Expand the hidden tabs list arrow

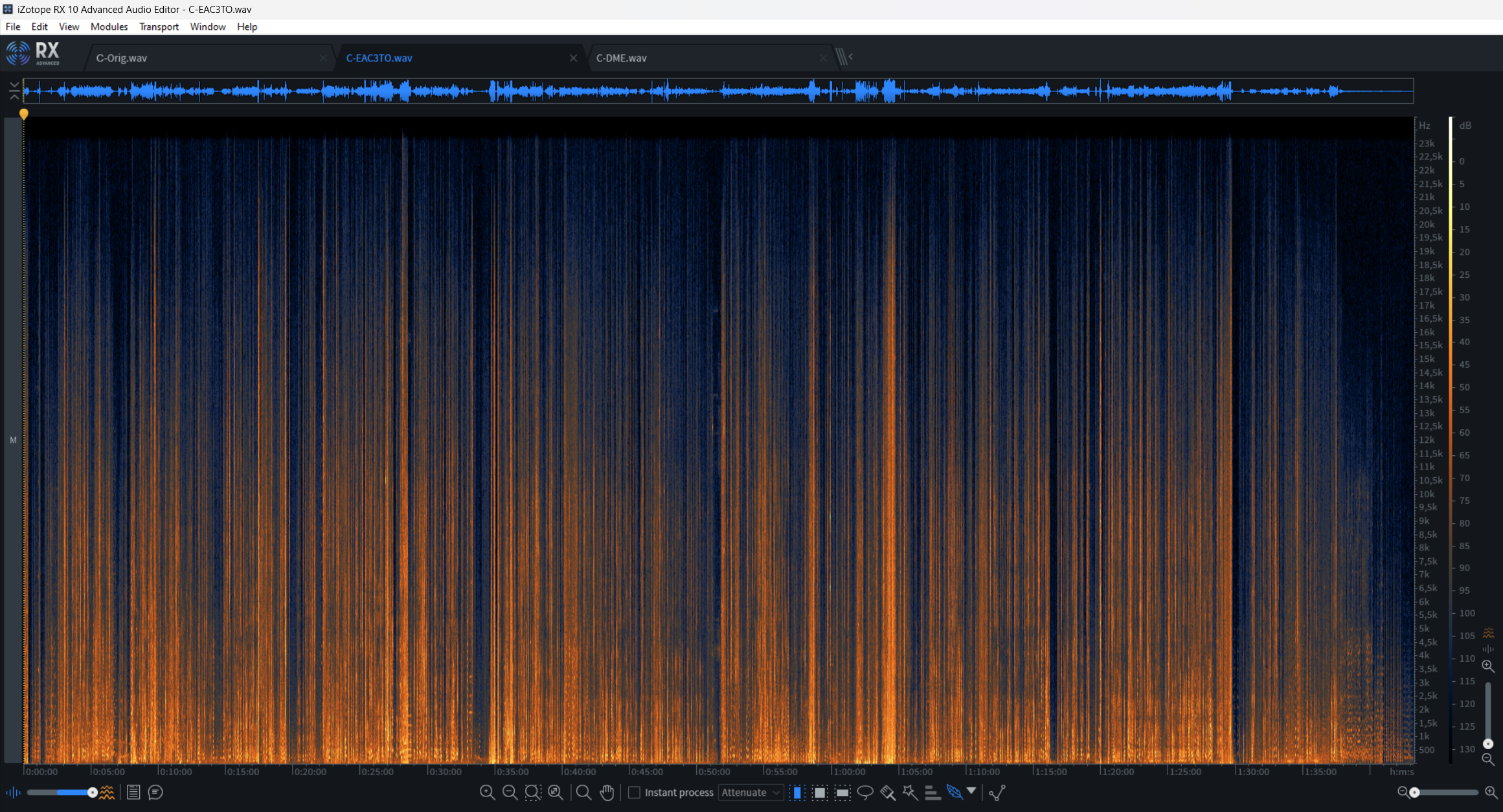point(844,57)
